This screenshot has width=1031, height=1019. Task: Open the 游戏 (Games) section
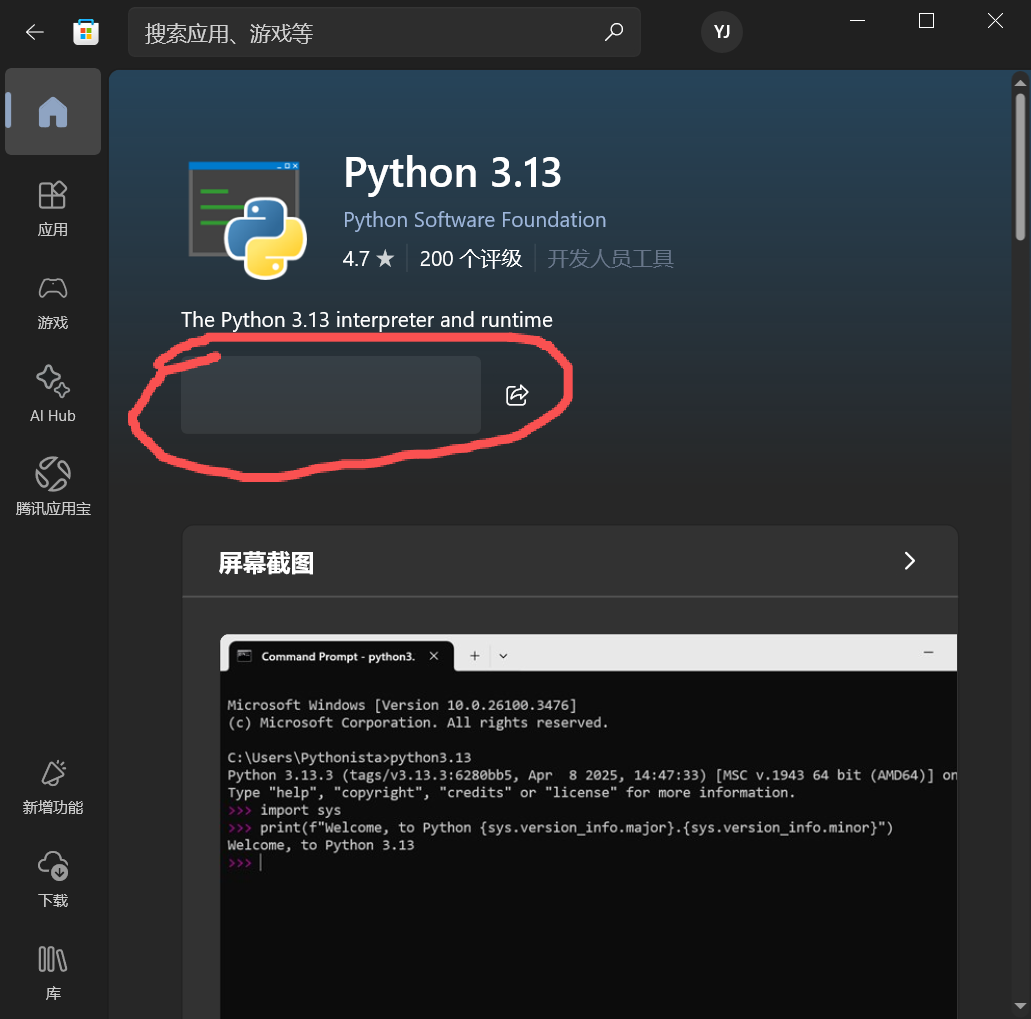(53, 302)
